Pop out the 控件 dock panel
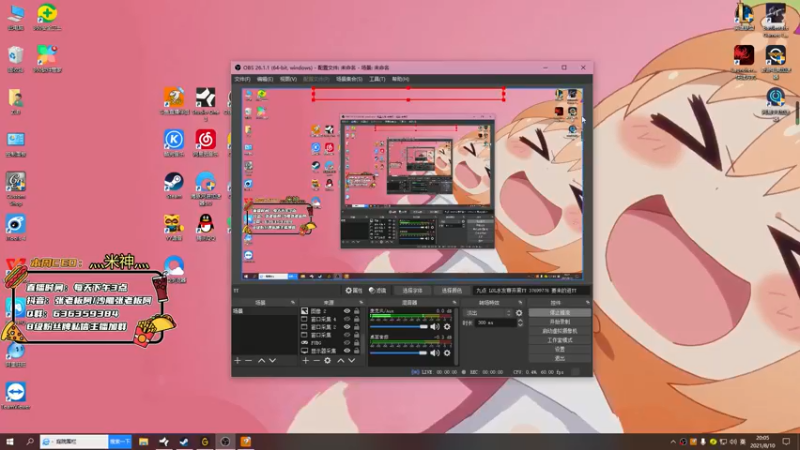 tap(588, 303)
